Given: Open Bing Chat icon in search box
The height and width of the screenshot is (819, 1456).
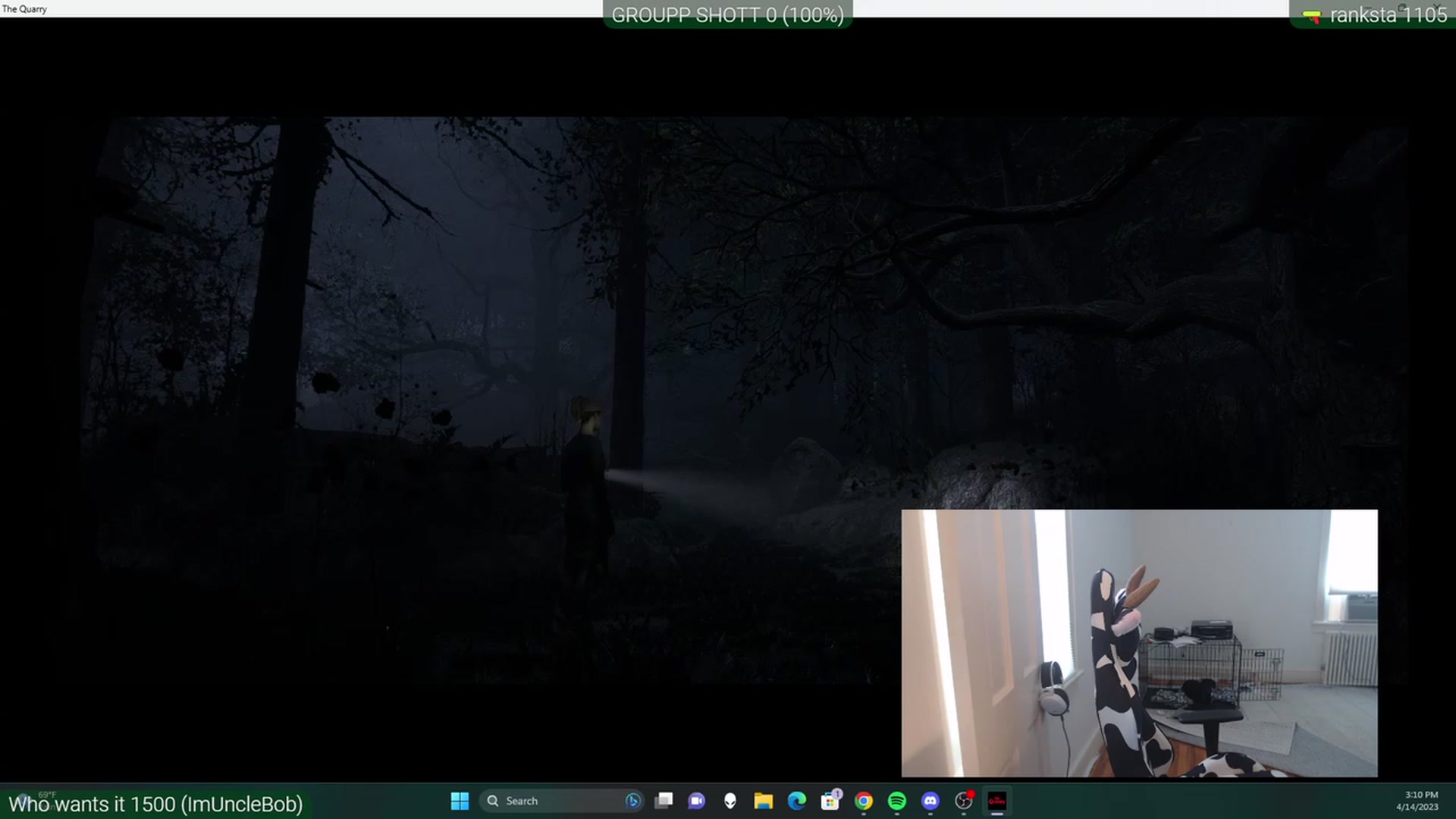Looking at the screenshot, I should [x=632, y=801].
